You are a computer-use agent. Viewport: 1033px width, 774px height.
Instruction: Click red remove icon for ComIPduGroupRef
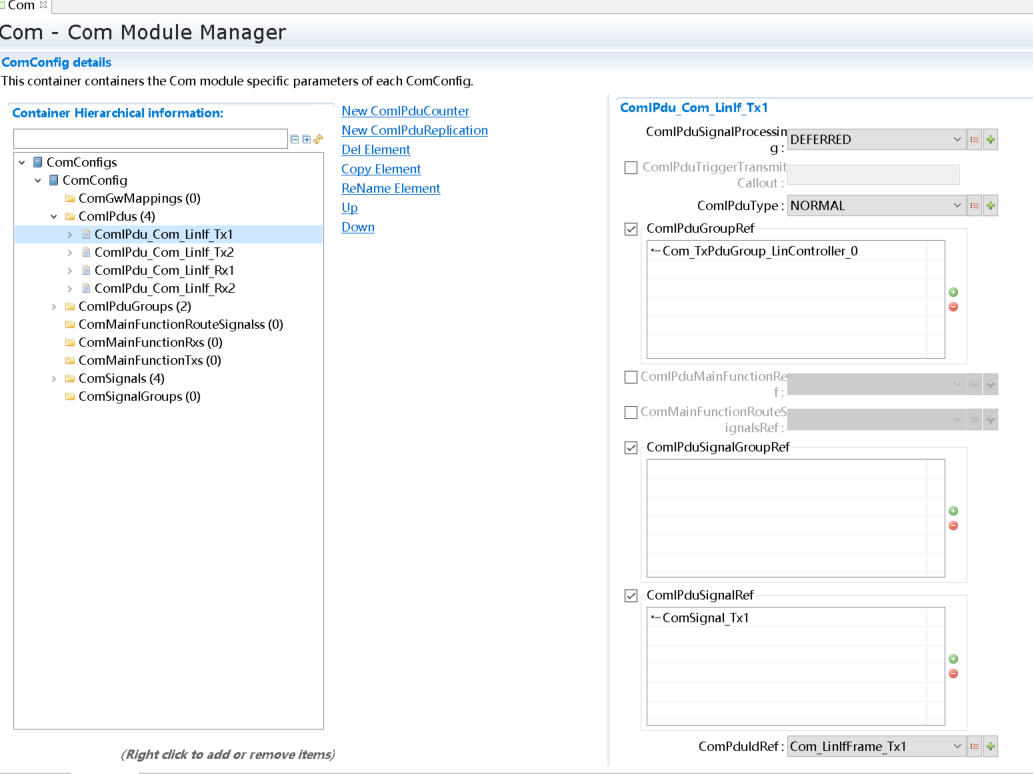(953, 306)
